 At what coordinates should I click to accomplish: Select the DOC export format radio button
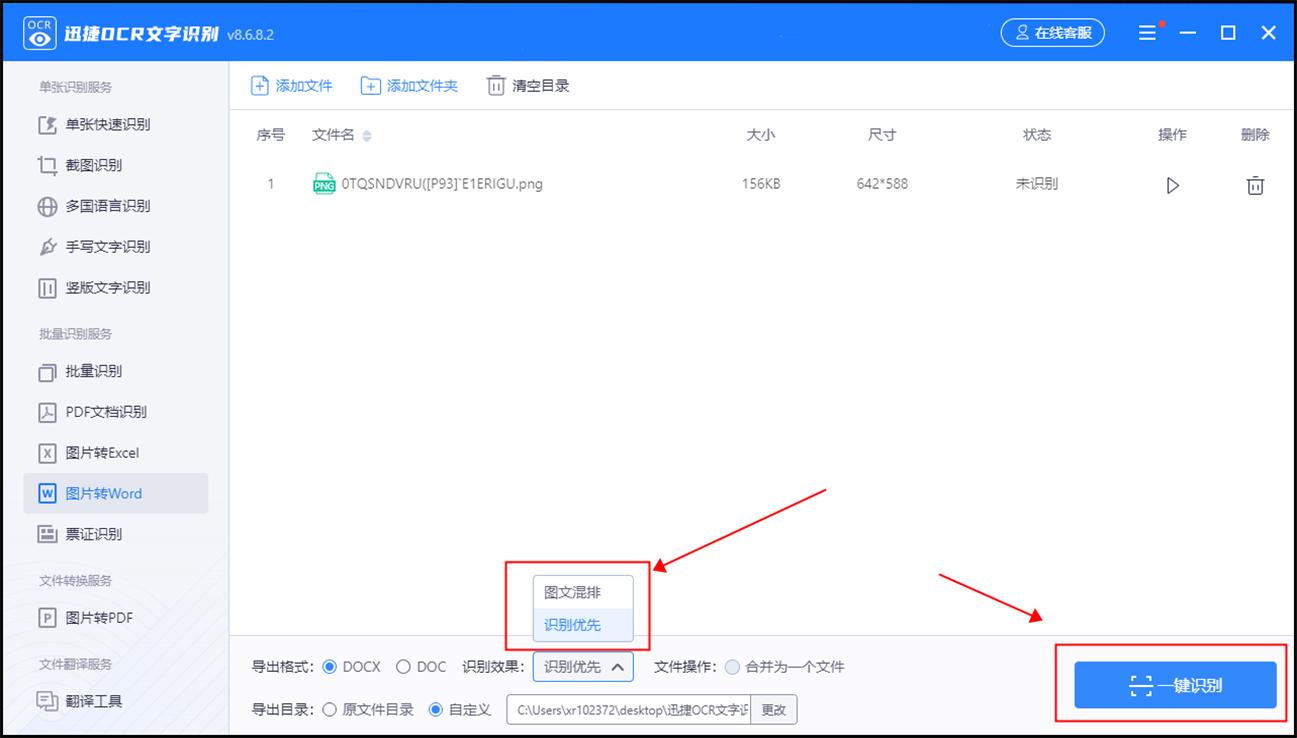(405, 666)
